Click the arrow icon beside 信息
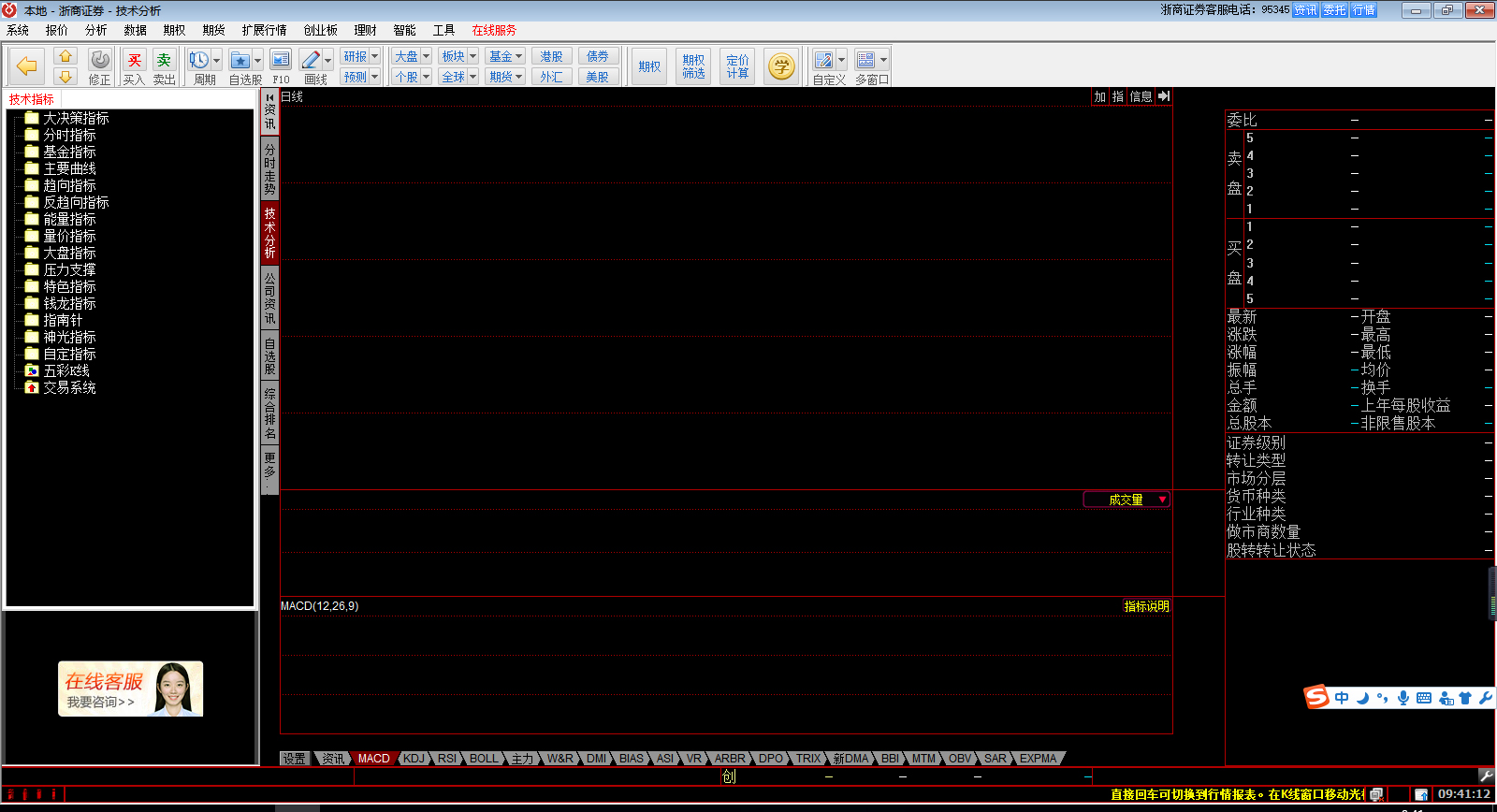 [1164, 96]
